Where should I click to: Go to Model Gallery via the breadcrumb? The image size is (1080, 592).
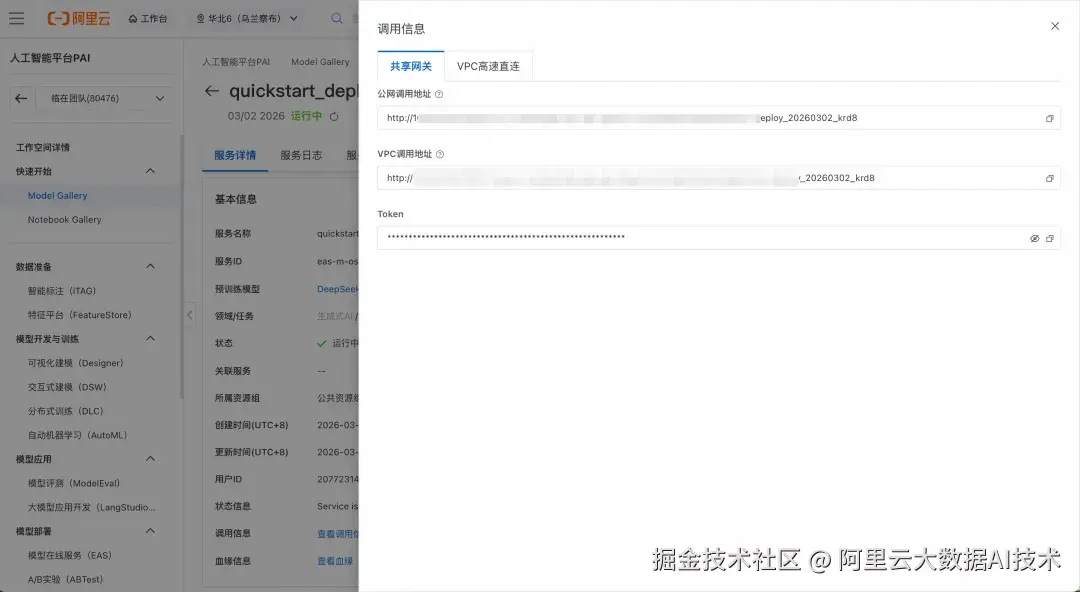click(x=320, y=61)
